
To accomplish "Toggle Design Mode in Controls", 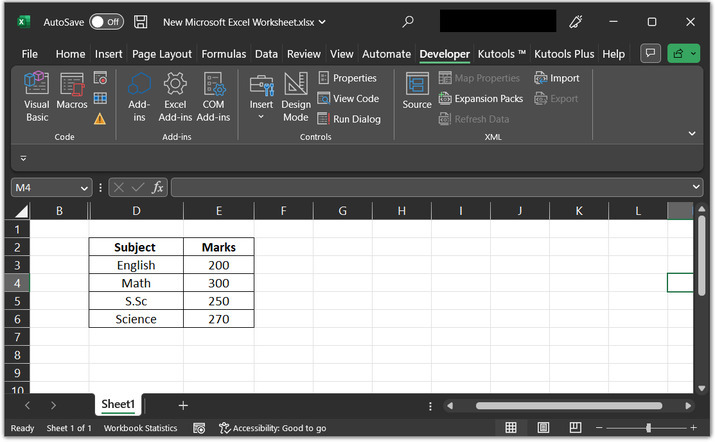I will pos(296,96).
